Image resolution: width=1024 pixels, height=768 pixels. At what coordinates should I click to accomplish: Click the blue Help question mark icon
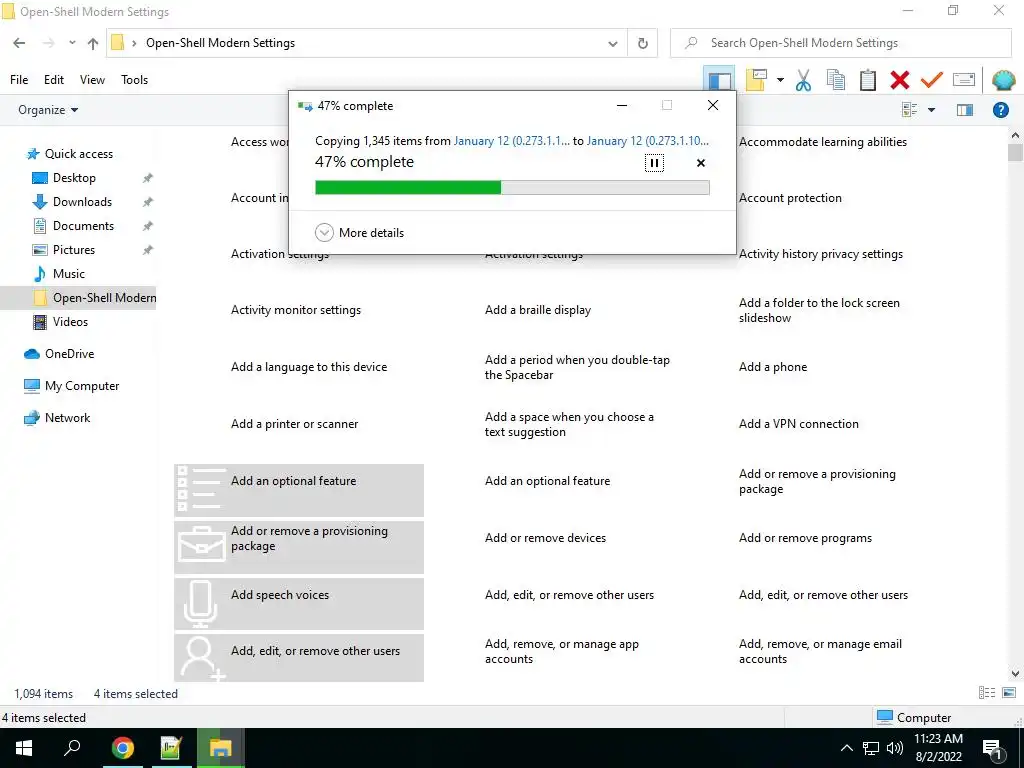tap(1000, 110)
